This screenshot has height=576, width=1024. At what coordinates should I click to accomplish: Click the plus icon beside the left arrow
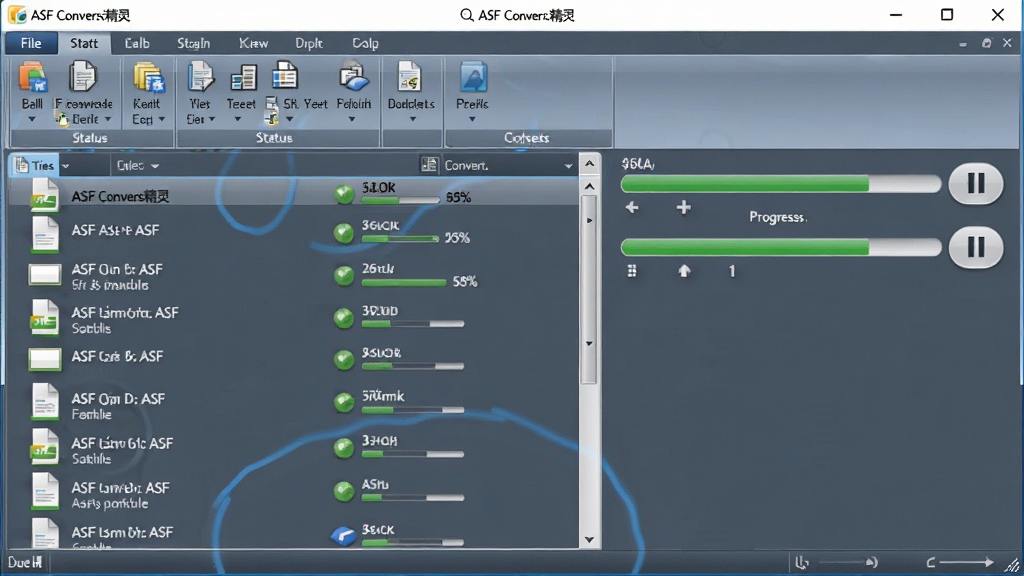684,208
